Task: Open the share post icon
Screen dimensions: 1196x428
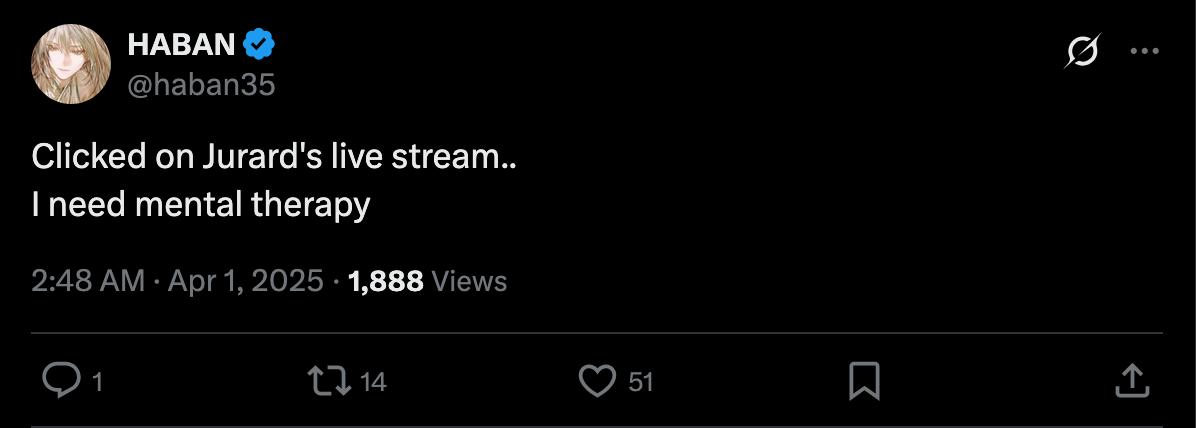Action: 1130,380
